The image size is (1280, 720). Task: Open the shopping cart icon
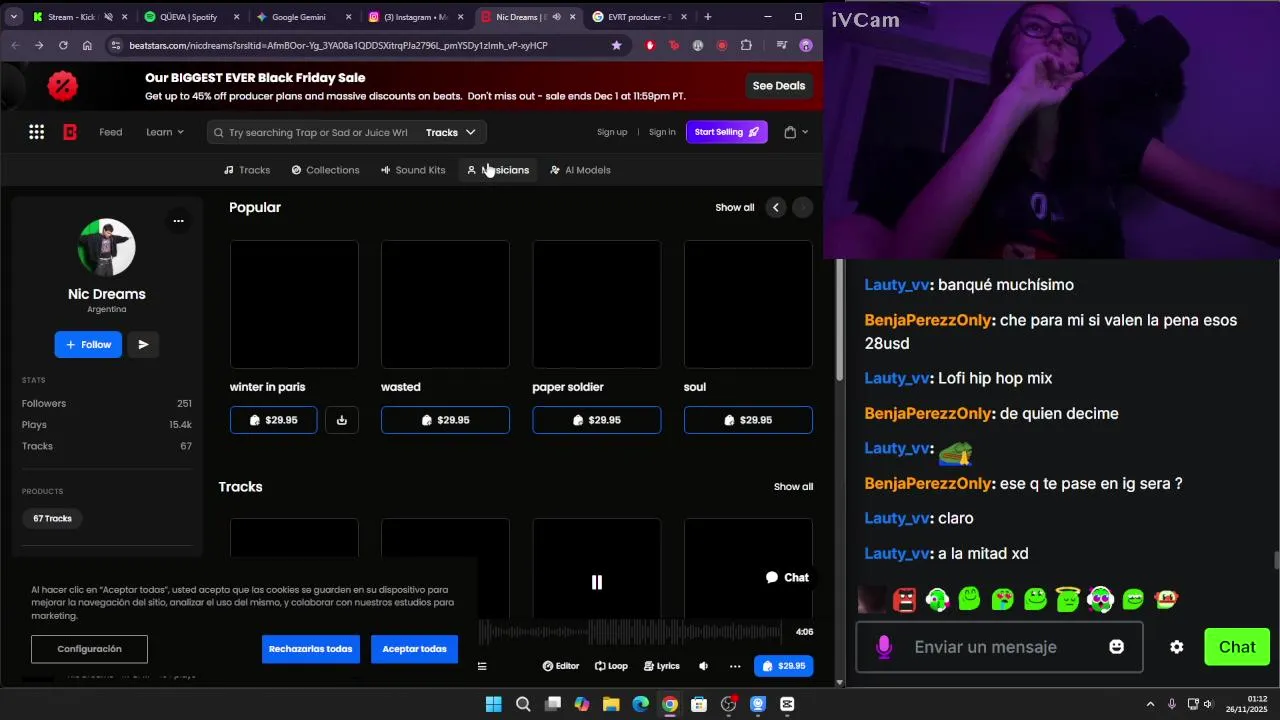coord(790,132)
